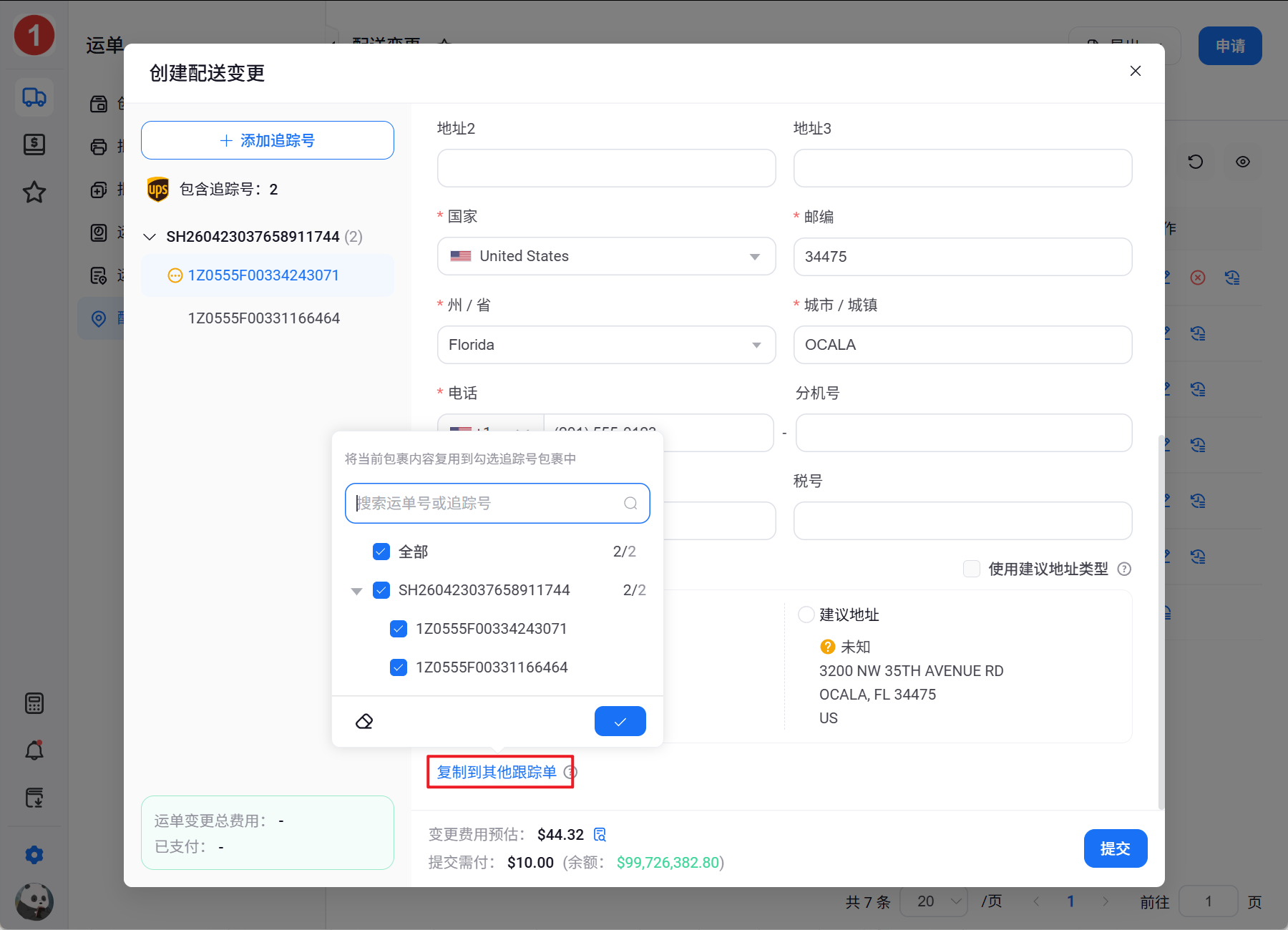Open the favorites star sidebar icon

(34, 192)
